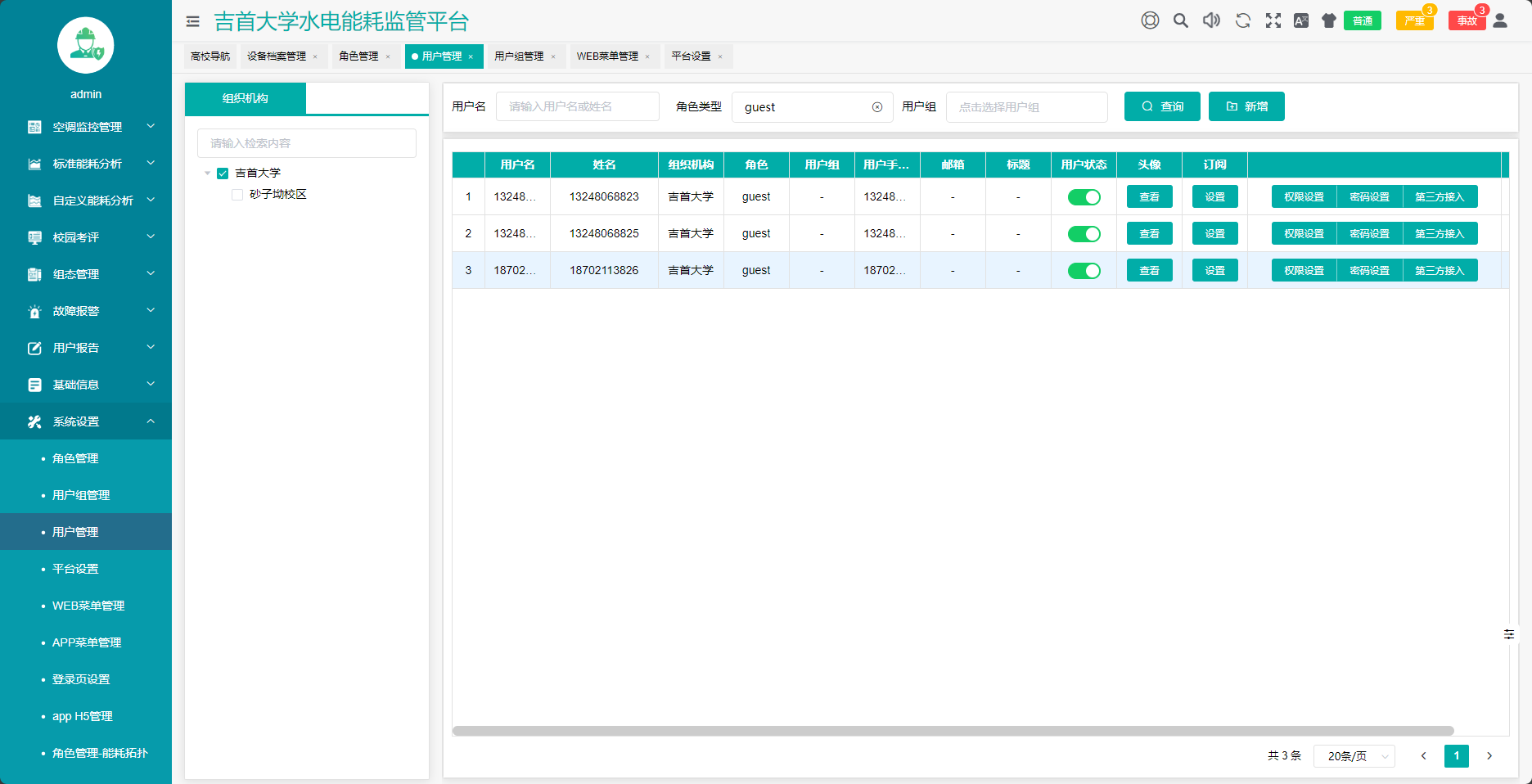Click the table column settings icon
Screen dimensions: 1532x784
(1509, 634)
